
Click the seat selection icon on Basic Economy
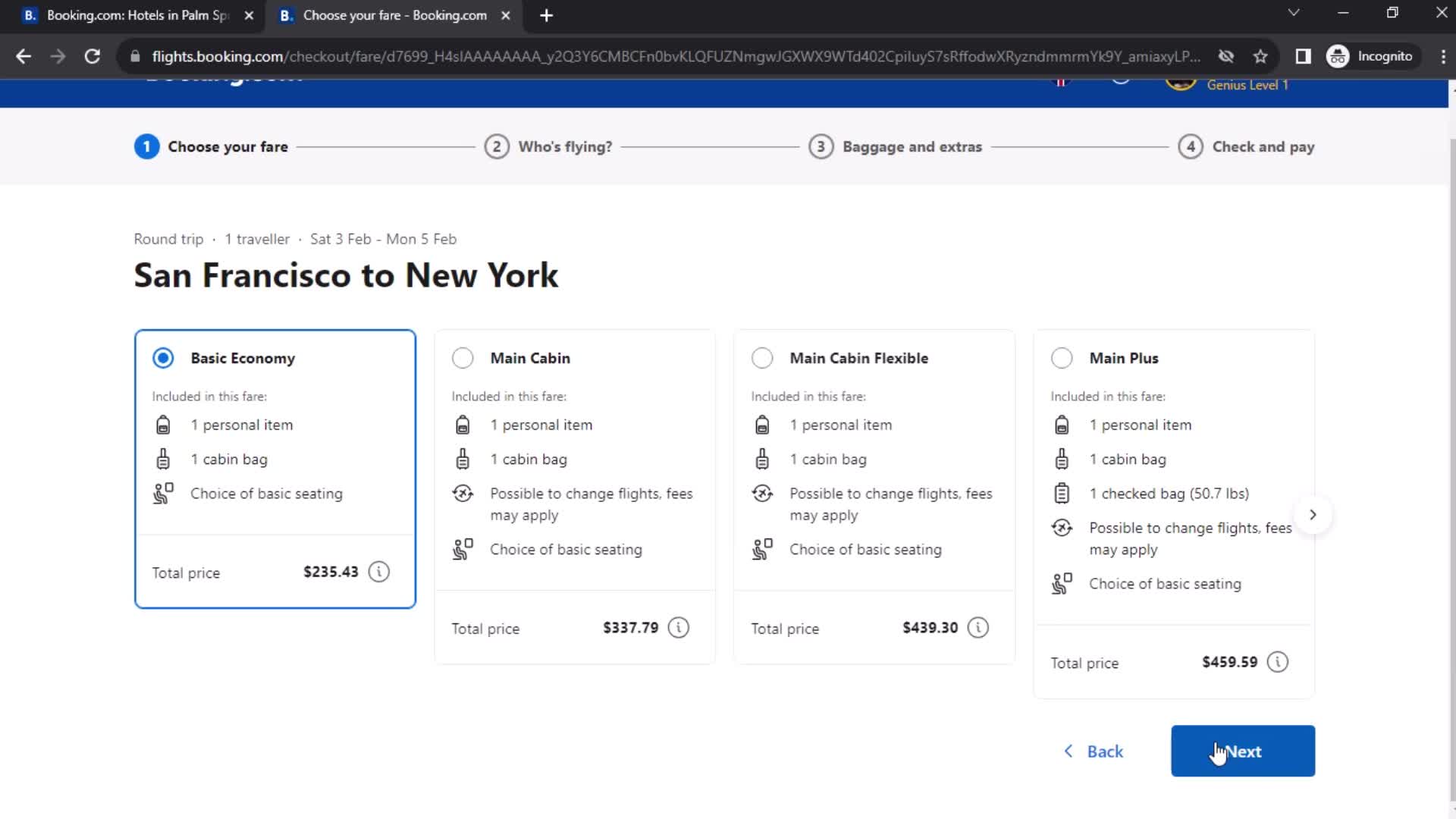163,493
